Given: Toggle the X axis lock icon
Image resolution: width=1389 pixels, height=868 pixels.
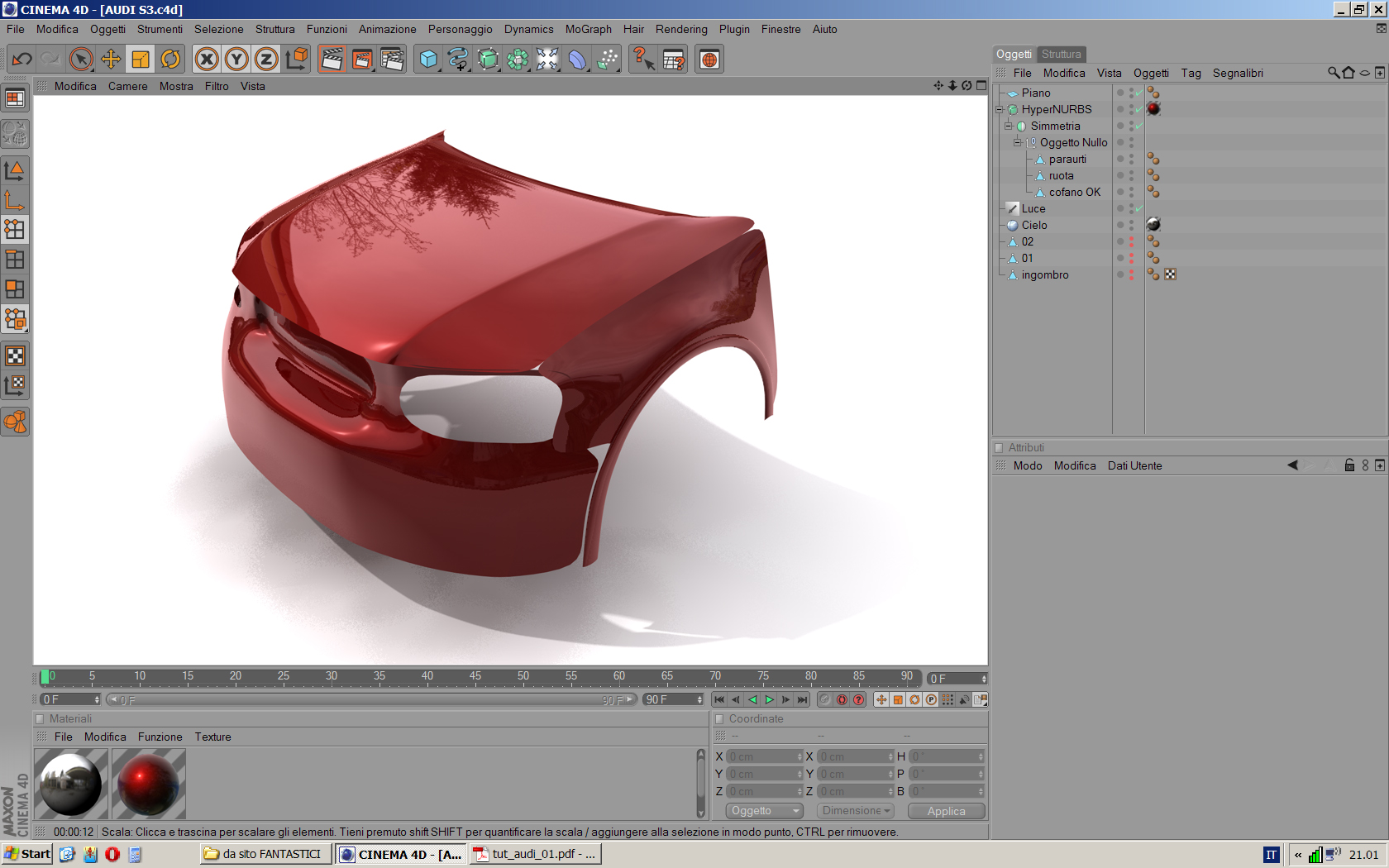Looking at the screenshot, I should (x=207, y=59).
